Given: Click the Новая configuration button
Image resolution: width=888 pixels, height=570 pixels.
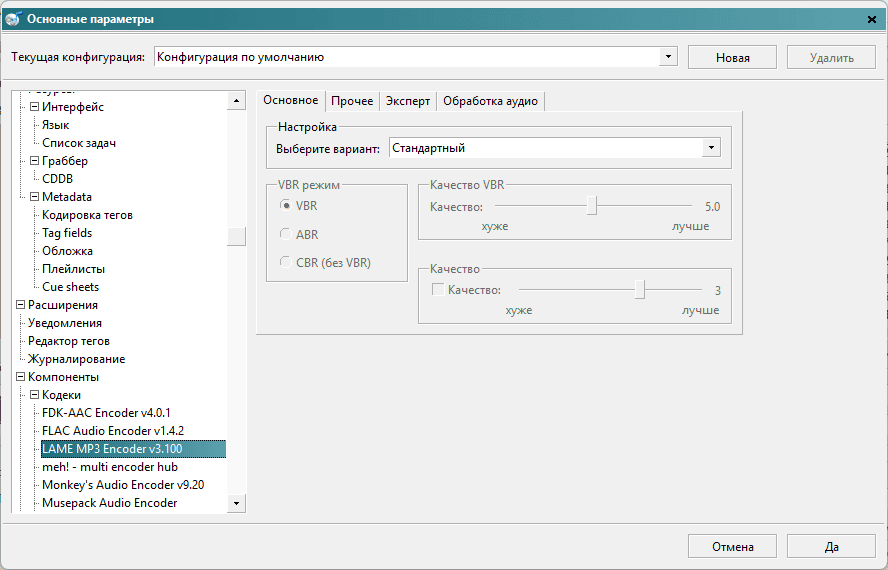Looking at the screenshot, I should click(x=732, y=57).
